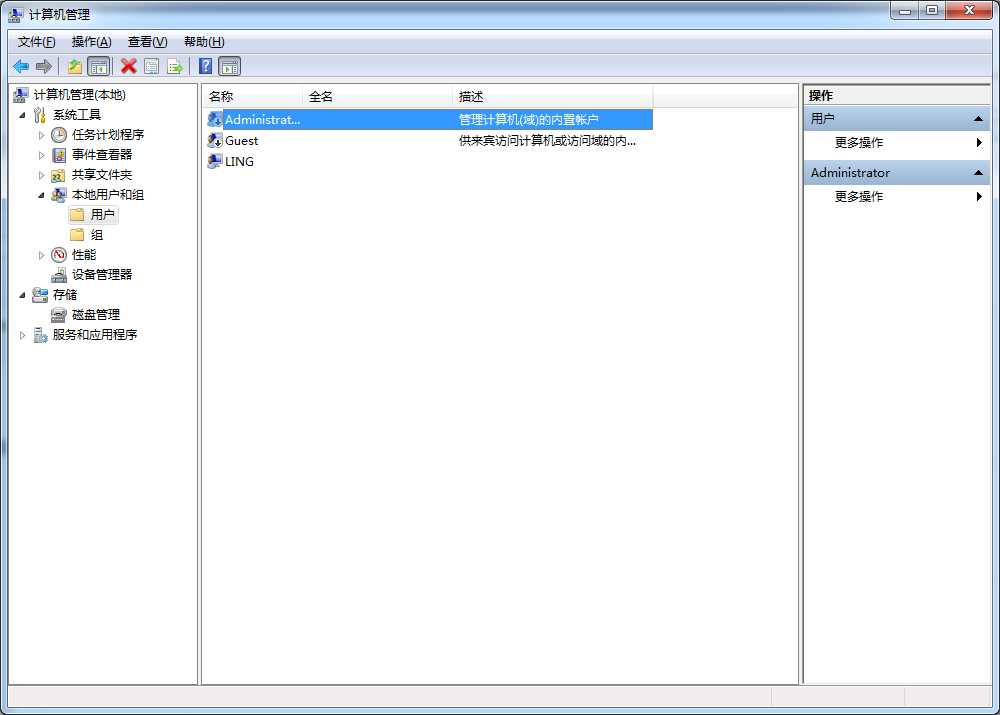
Task: Select the 任务计划程序 tree item
Action: click(x=108, y=135)
